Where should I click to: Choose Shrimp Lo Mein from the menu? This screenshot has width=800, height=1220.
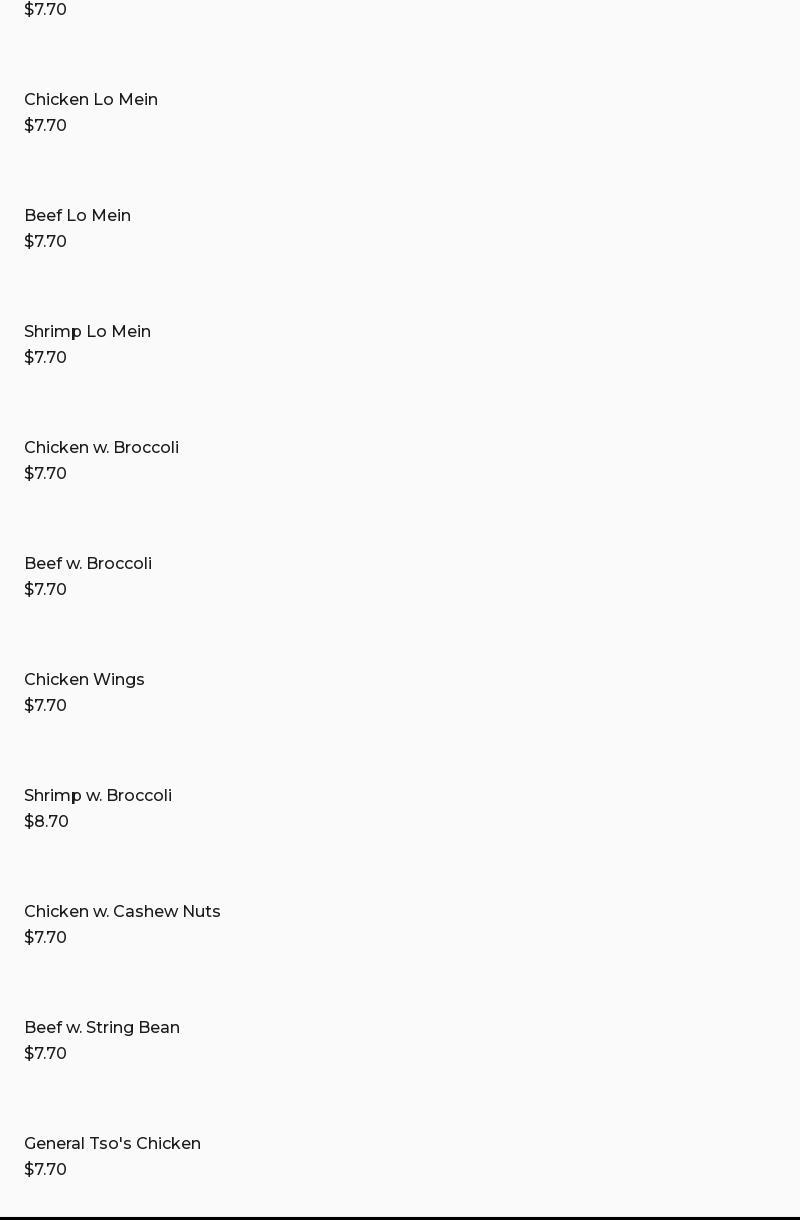pyautogui.click(x=87, y=331)
